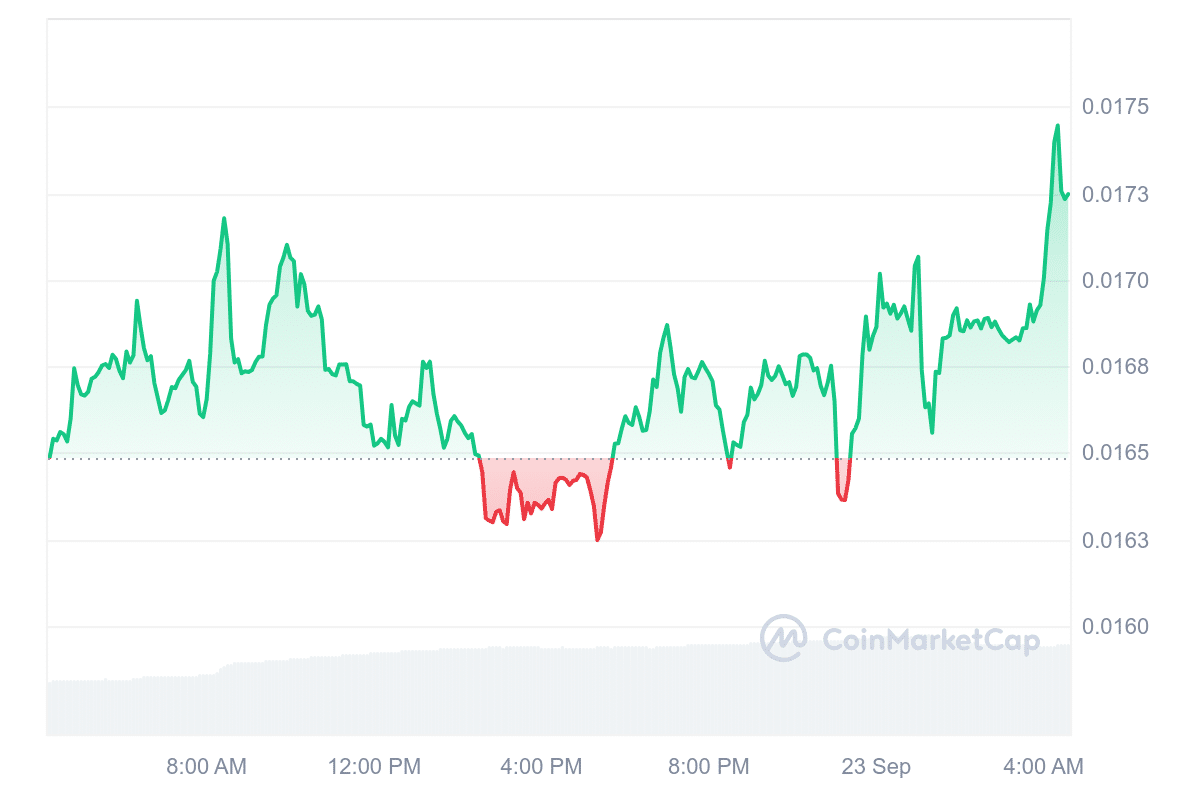The width and height of the screenshot is (1200, 800).
Task: Click the 0.0170 y-axis label
Action: tap(1115, 281)
